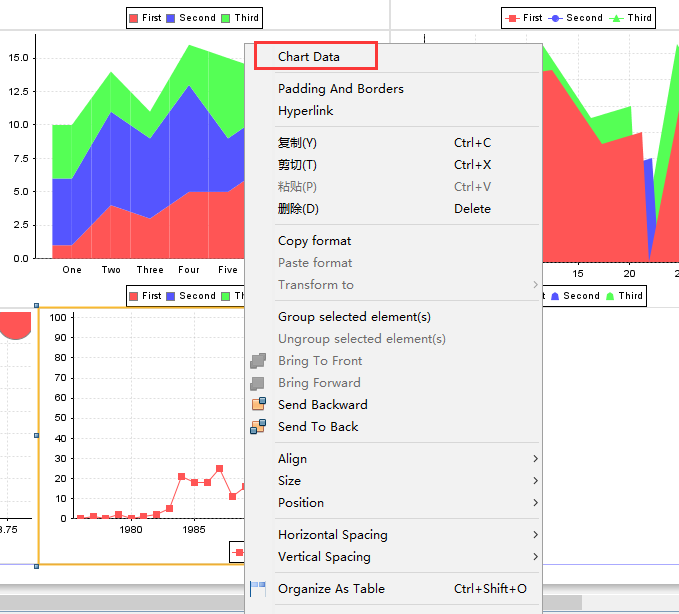Expand the Transform to submenu arrow
Screen dimensions: 679x614
pos(535,284)
